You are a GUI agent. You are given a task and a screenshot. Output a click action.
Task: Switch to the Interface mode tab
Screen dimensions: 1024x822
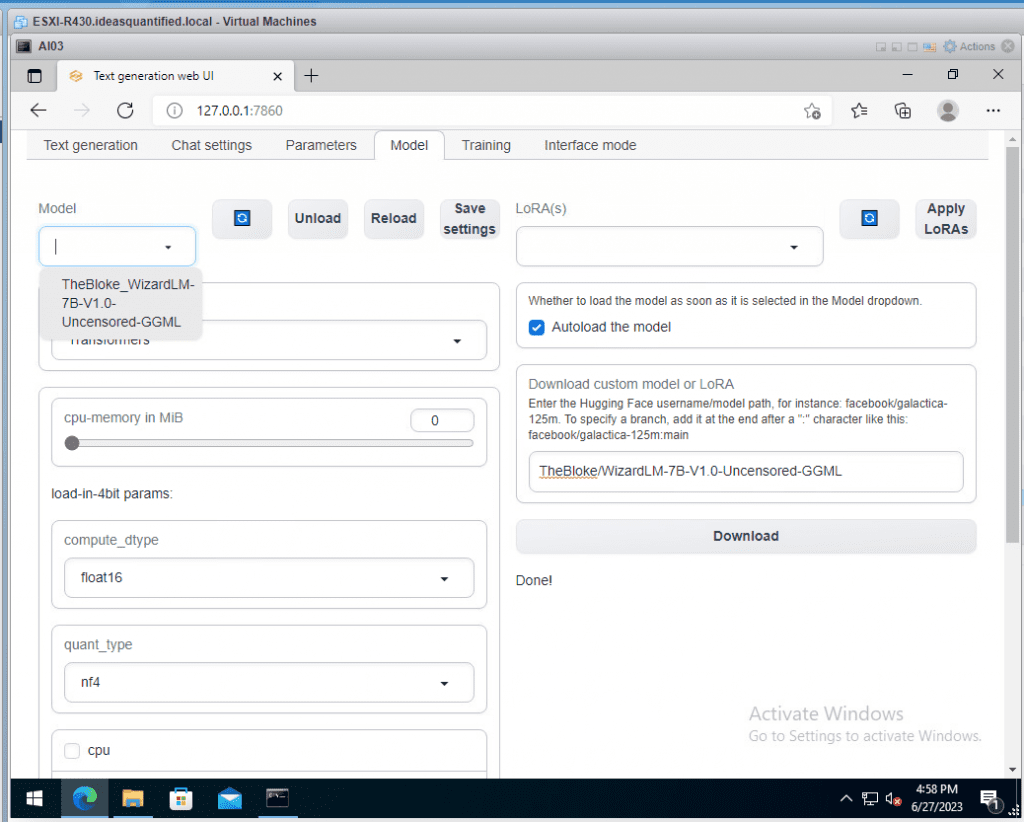click(x=590, y=145)
